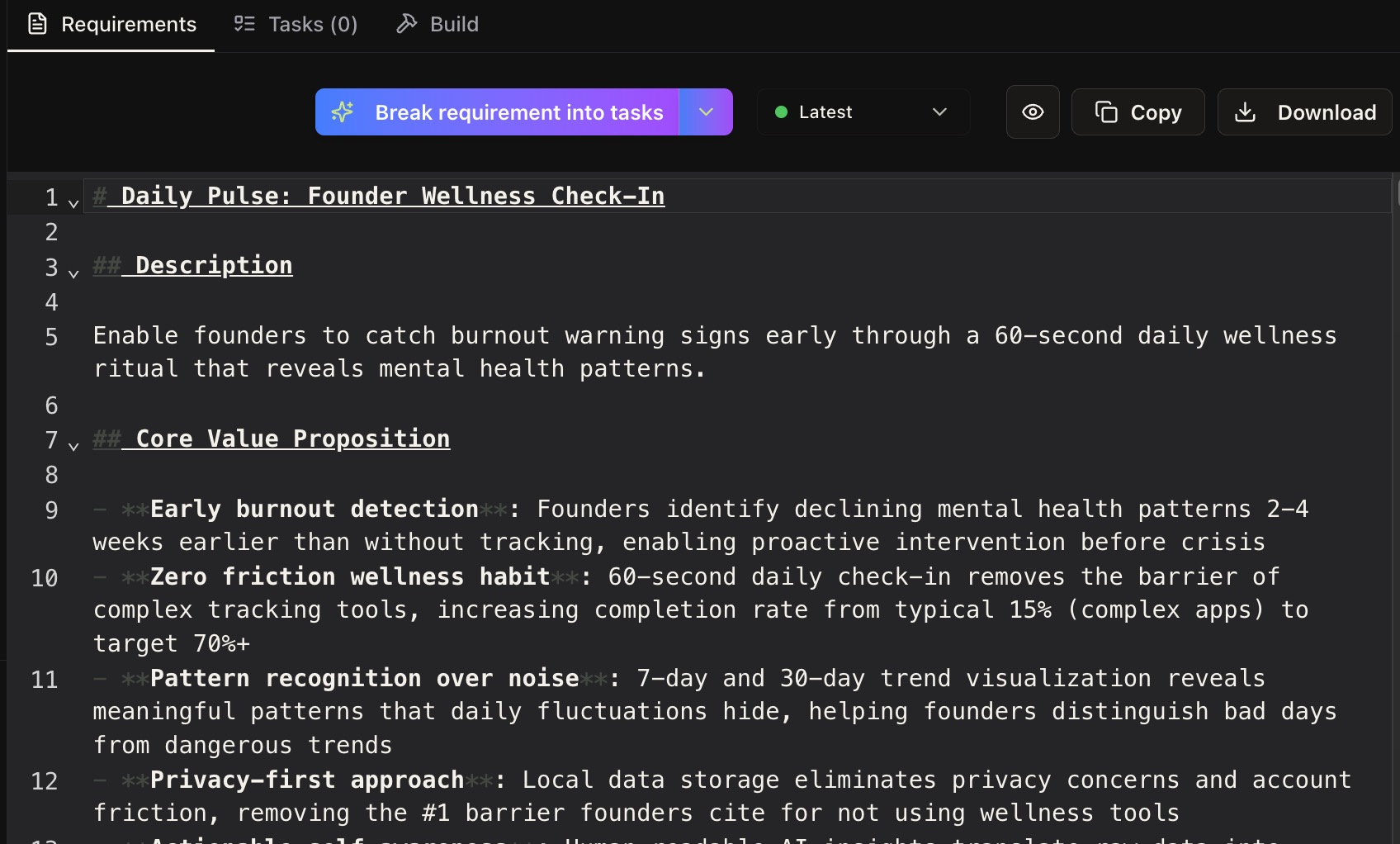This screenshot has width=1400, height=844.
Task: Click the Download button label
Action: (1326, 112)
